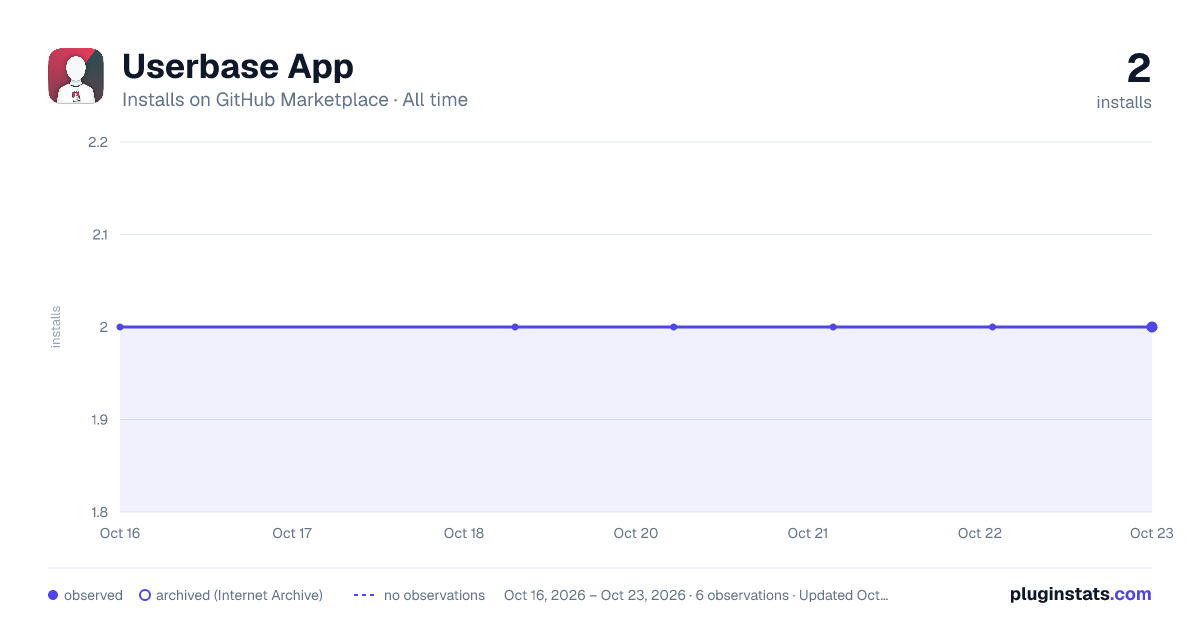Click 'archived (Internet Archive)' legend text

[x=239, y=595]
